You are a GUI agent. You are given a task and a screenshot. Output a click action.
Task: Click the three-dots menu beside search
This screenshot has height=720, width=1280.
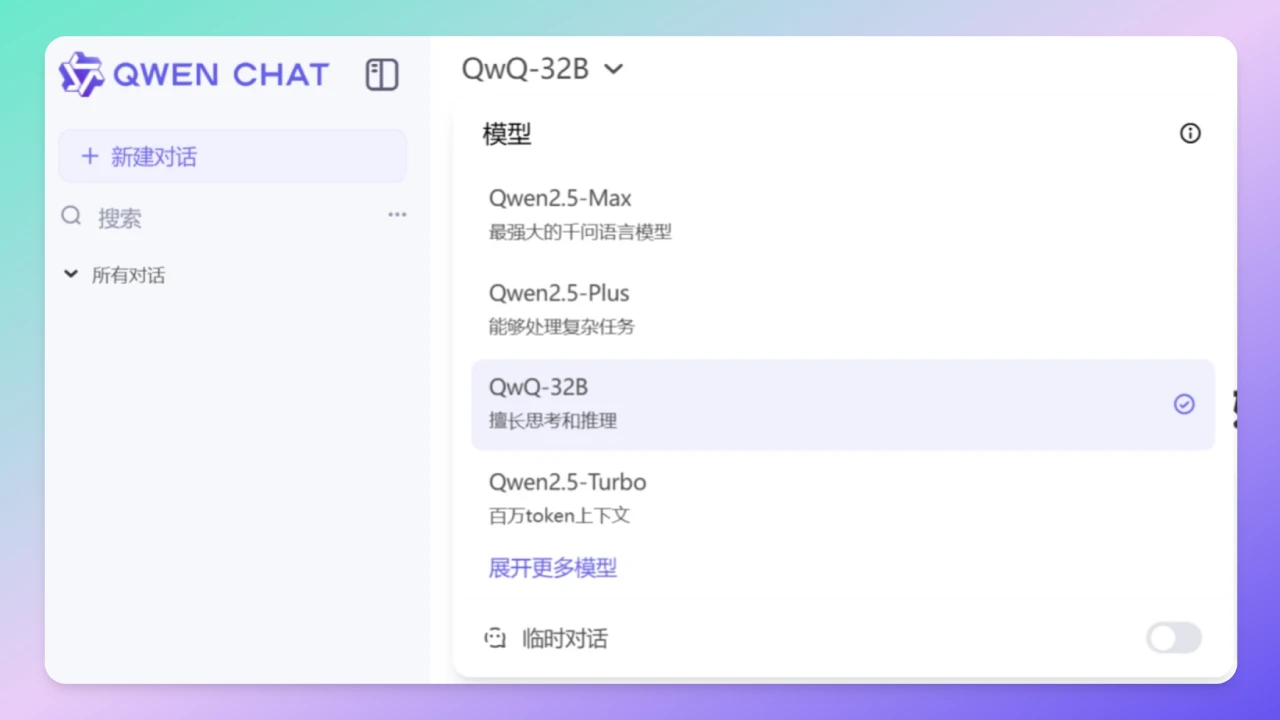[x=397, y=215]
